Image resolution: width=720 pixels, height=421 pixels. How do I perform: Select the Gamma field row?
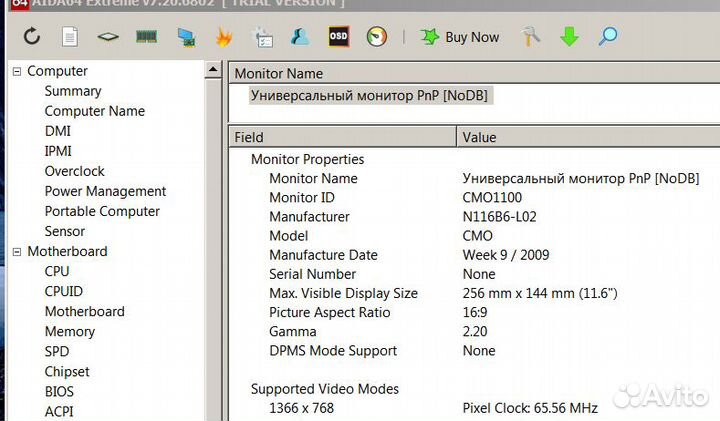[x=292, y=331]
